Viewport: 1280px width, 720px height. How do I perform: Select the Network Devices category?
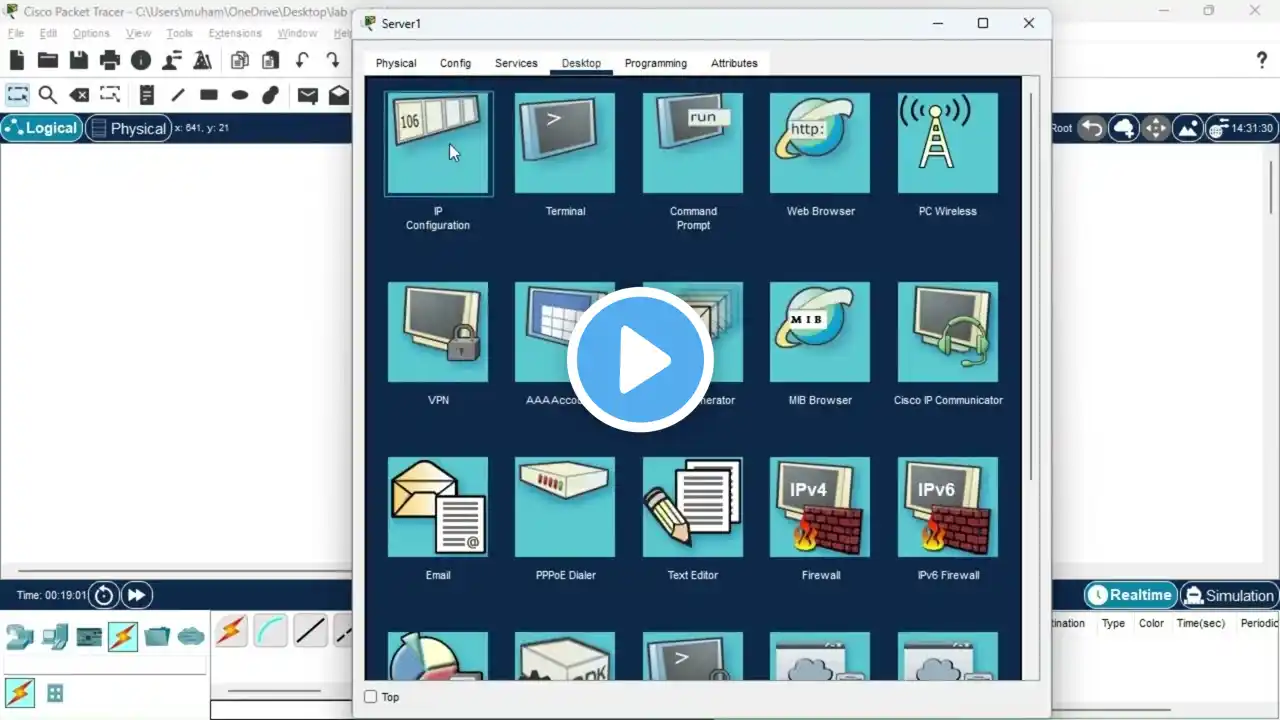(19, 636)
